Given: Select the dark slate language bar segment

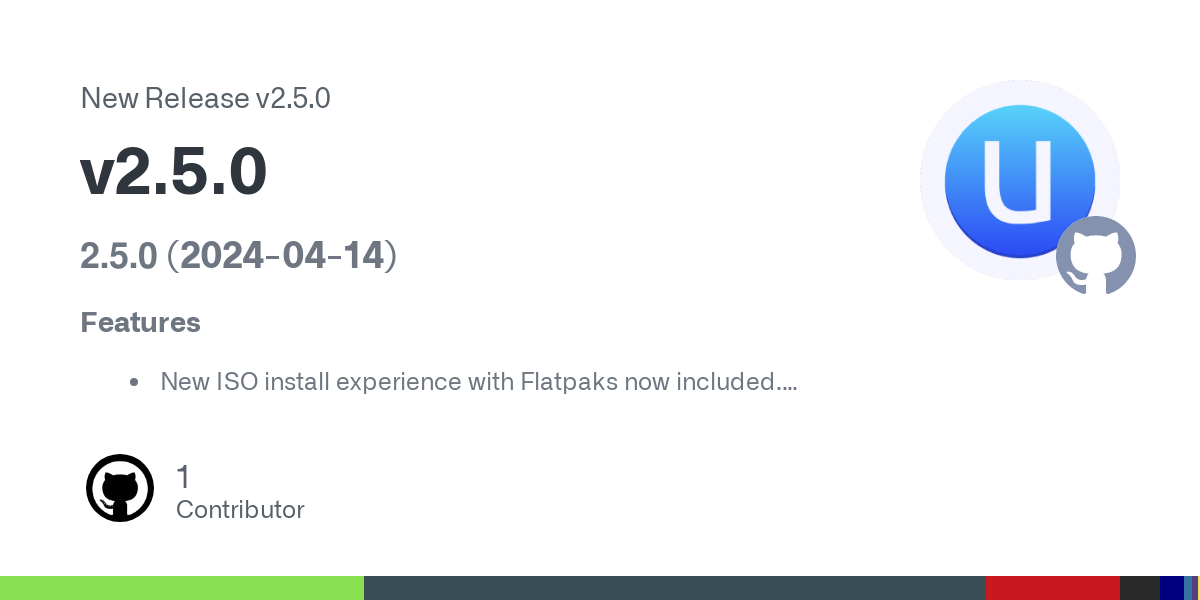Looking at the screenshot, I should tap(675, 588).
